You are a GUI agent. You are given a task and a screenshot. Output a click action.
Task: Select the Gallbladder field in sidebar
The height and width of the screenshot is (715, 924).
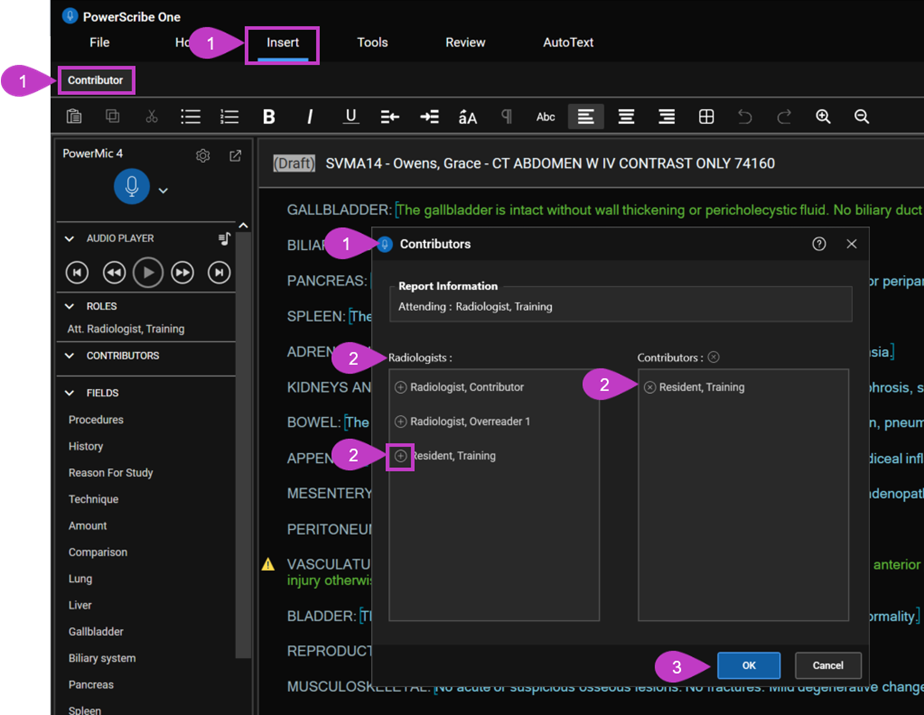pyautogui.click(x=96, y=632)
